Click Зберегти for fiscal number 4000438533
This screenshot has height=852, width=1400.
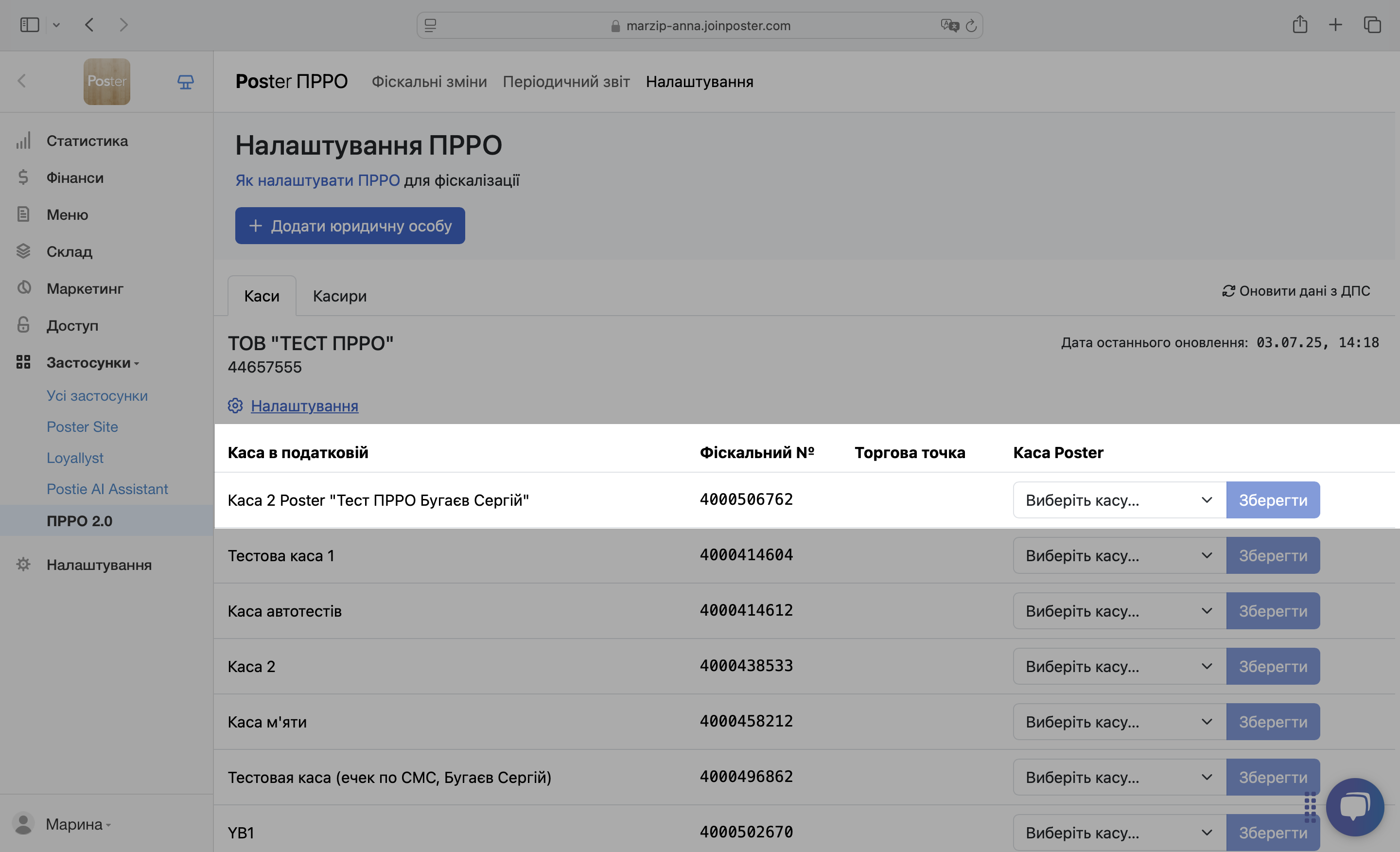[x=1273, y=666]
